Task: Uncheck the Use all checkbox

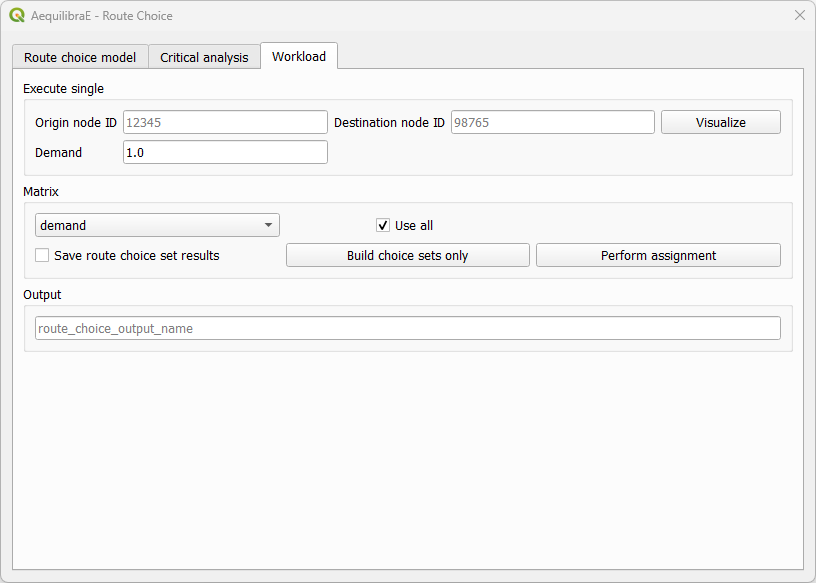Action: tap(383, 225)
